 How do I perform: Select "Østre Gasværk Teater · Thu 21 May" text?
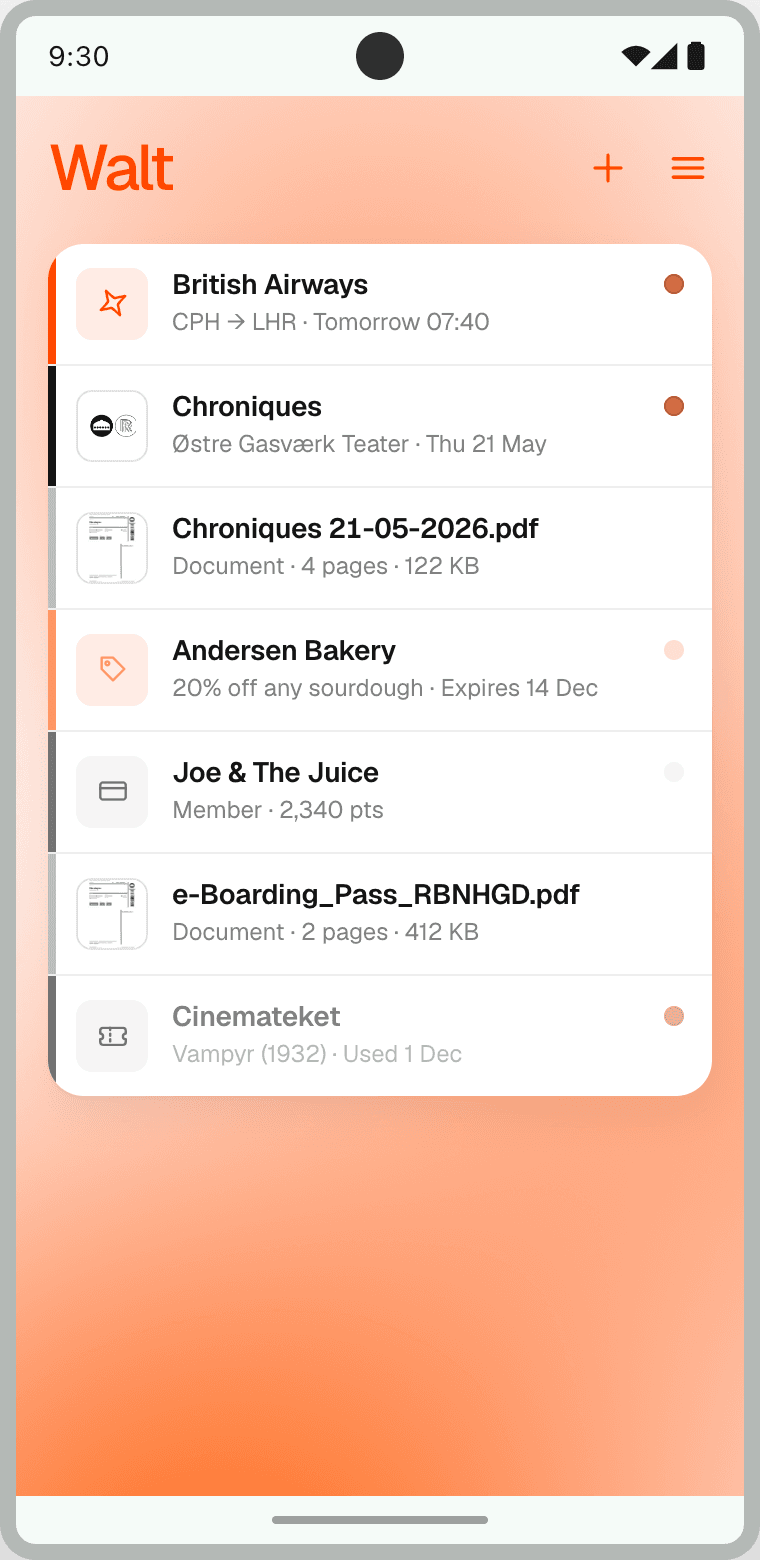pyautogui.click(x=359, y=444)
